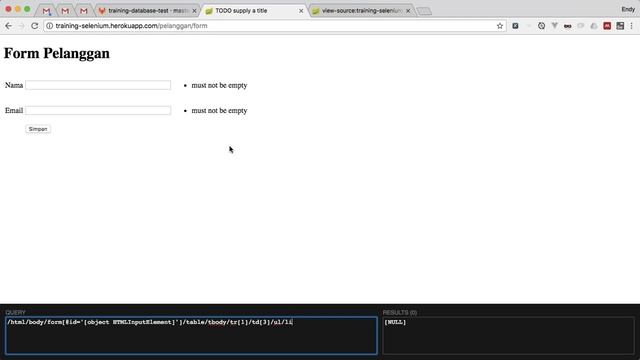Open the second Gmail tab
Image resolution: width=640 pixels, height=360 pixels.
pos(65,11)
